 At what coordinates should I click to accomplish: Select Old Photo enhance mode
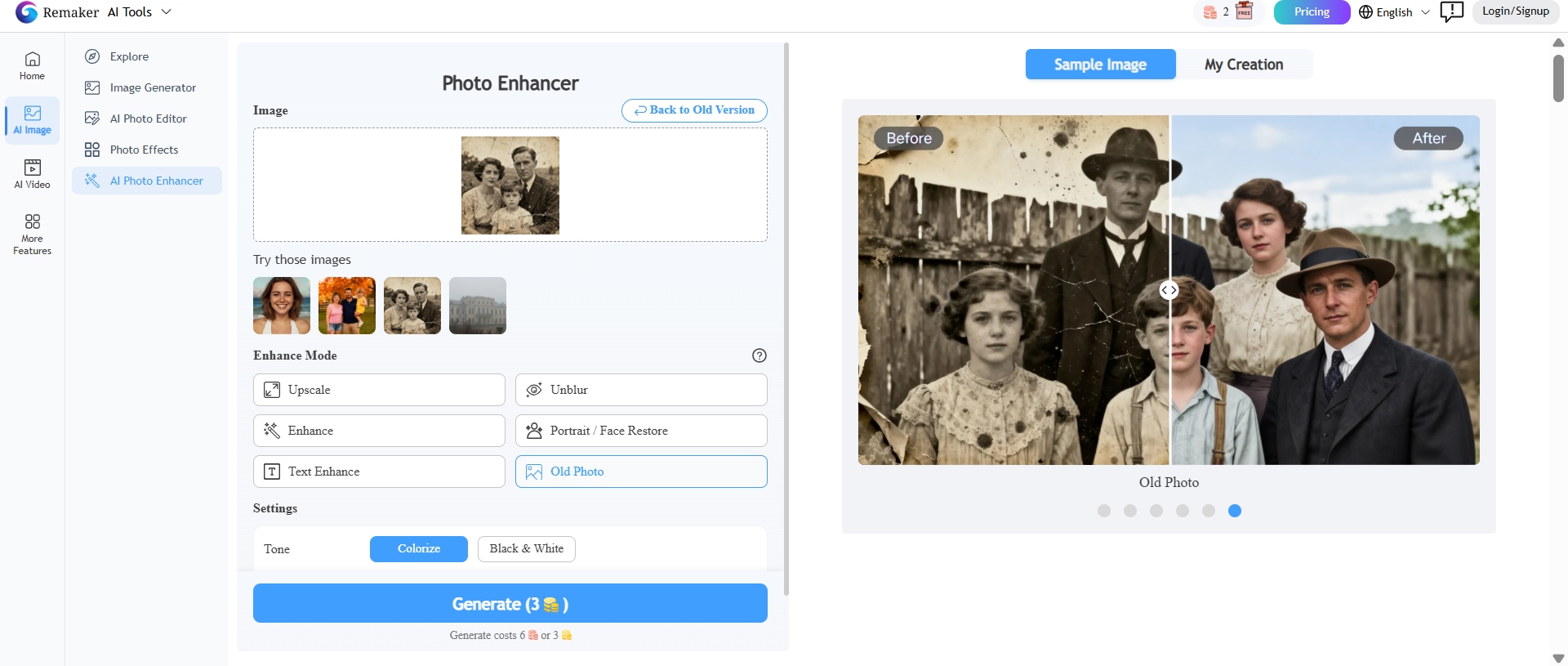coord(641,472)
